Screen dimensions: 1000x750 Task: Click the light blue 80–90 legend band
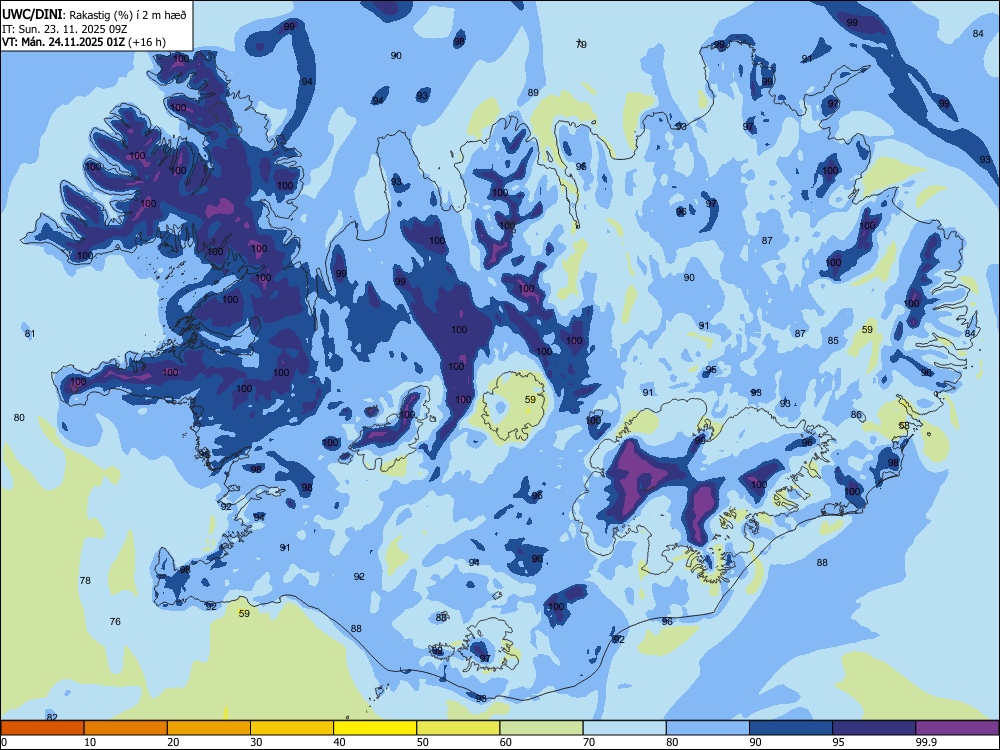click(x=708, y=728)
